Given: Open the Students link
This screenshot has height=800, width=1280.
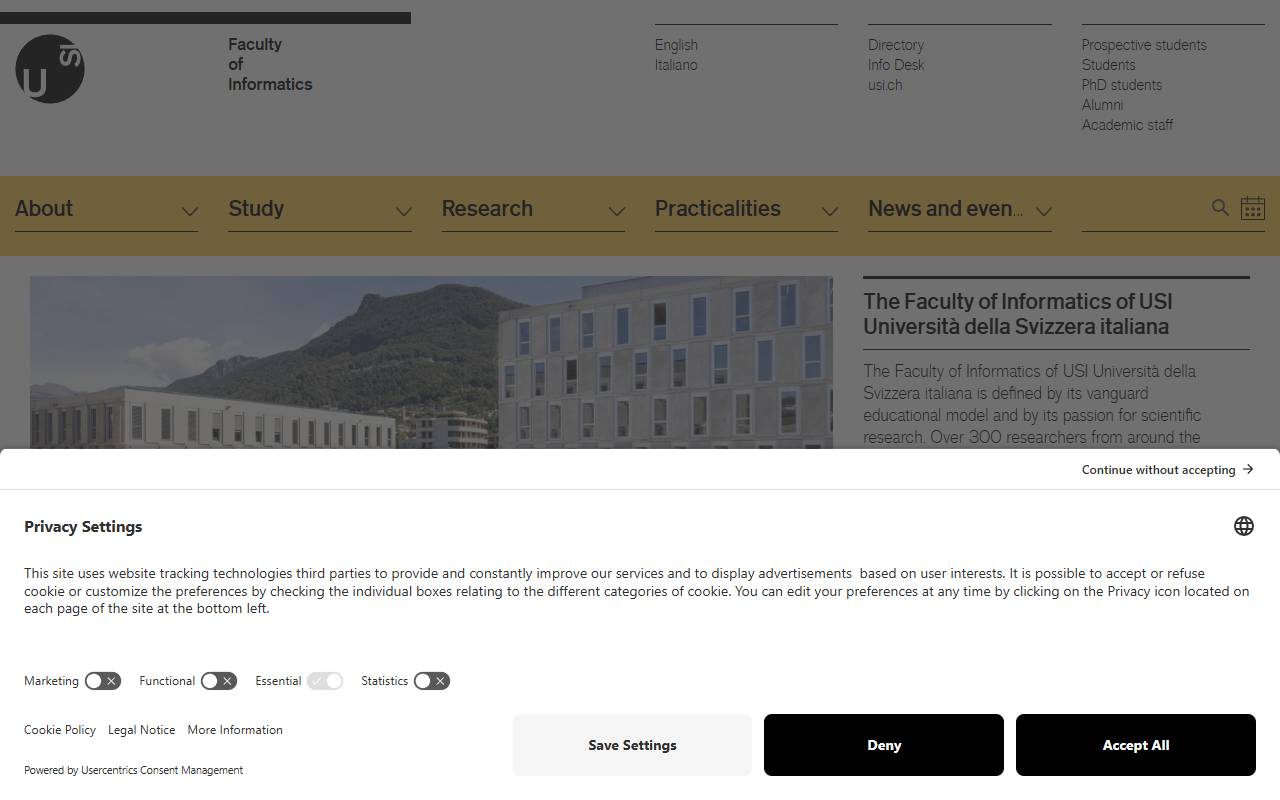Looking at the screenshot, I should coord(1108,65).
